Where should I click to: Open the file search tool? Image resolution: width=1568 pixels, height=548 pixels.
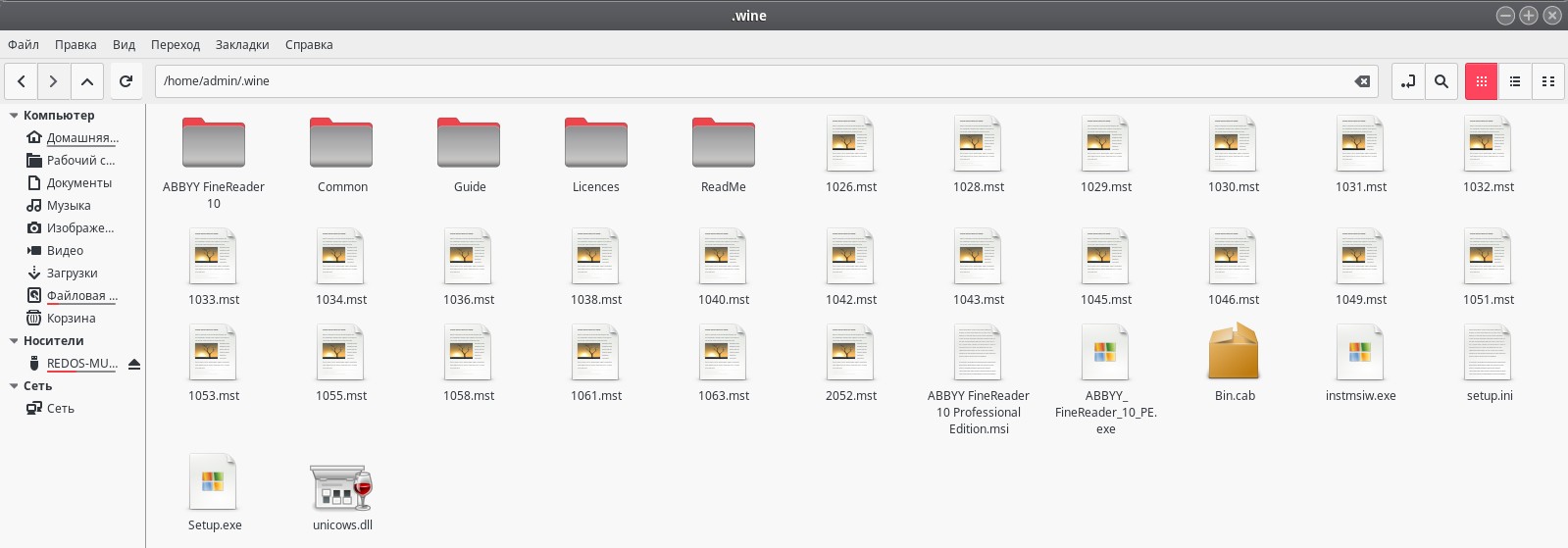pyautogui.click(x=1441, y=81)
